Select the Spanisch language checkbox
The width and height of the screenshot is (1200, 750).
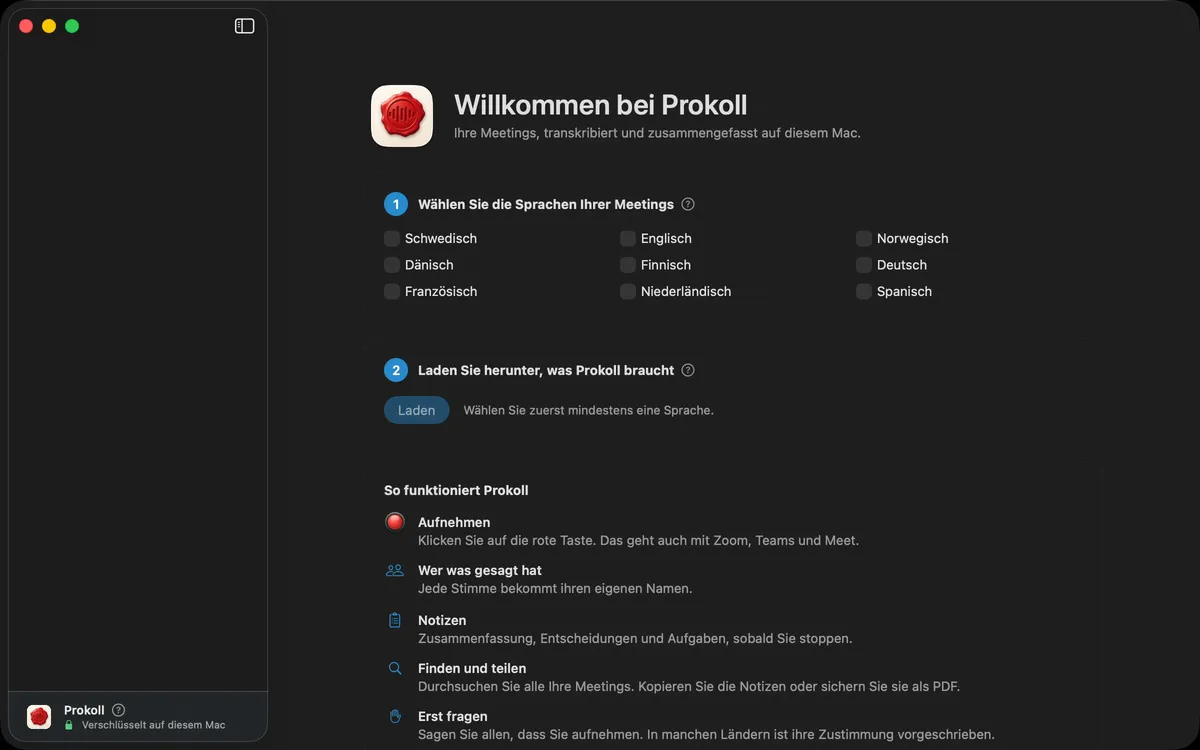[x=864, y=291]
